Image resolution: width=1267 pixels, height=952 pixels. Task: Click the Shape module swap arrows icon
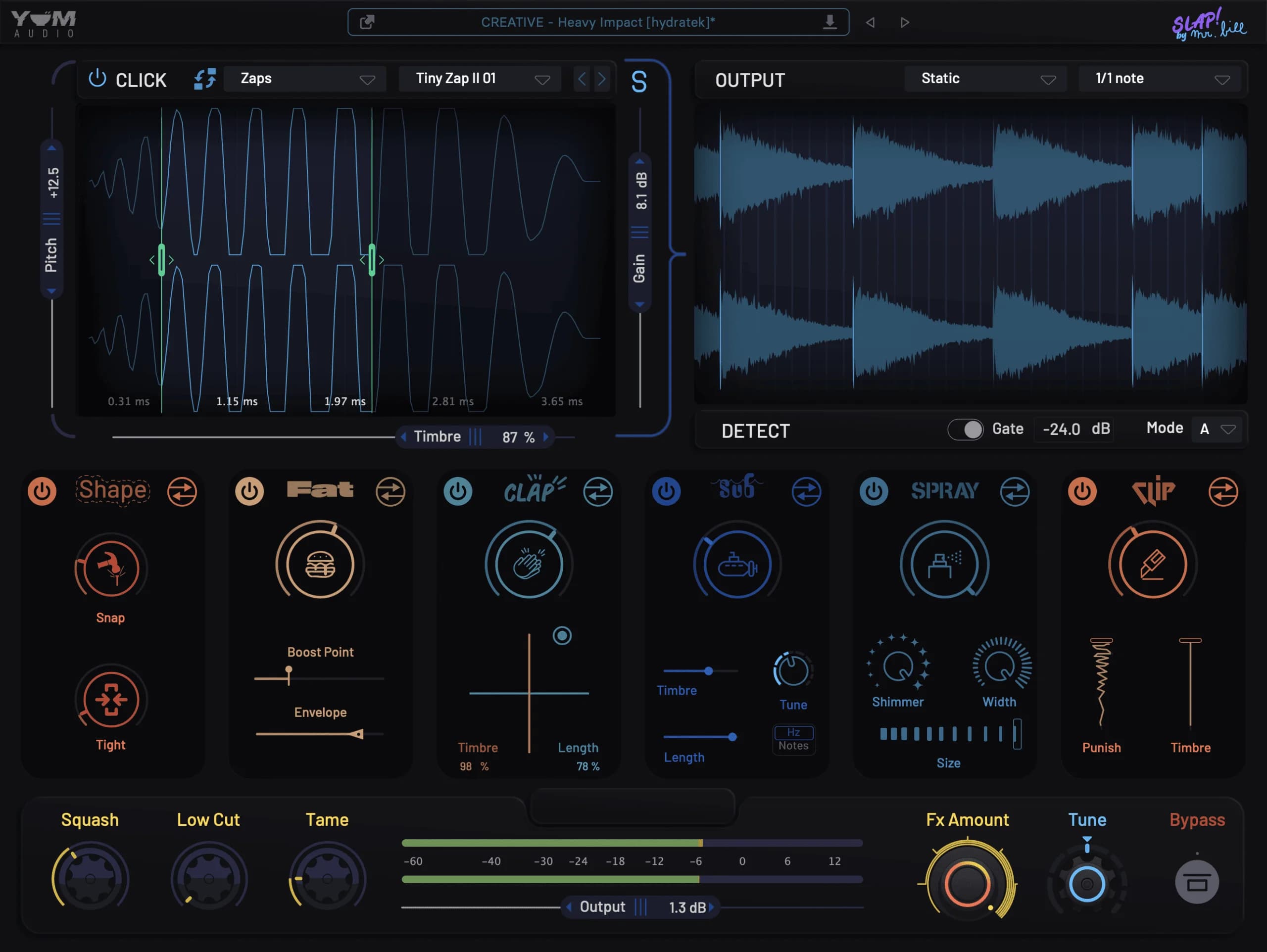[x=182, y=491]
